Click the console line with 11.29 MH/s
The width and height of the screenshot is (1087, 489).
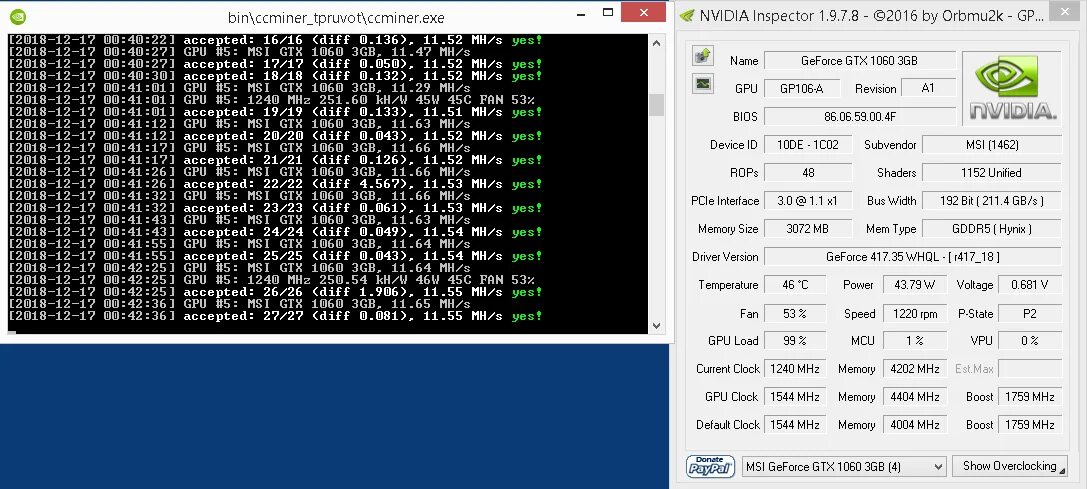240,88
